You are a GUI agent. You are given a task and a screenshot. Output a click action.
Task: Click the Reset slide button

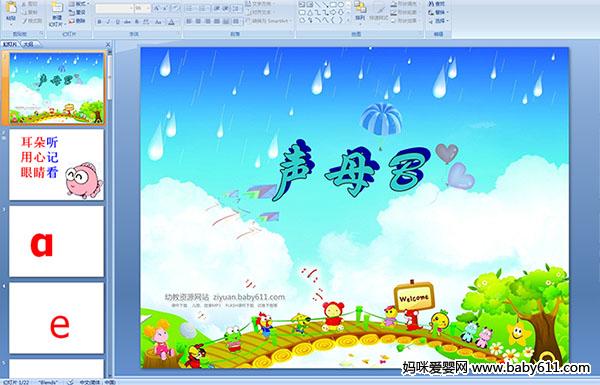[x=77, y=12]
